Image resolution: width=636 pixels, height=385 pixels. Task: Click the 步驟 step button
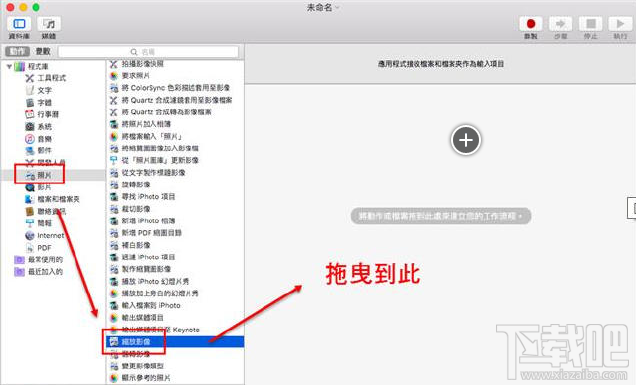click(560, 24)
